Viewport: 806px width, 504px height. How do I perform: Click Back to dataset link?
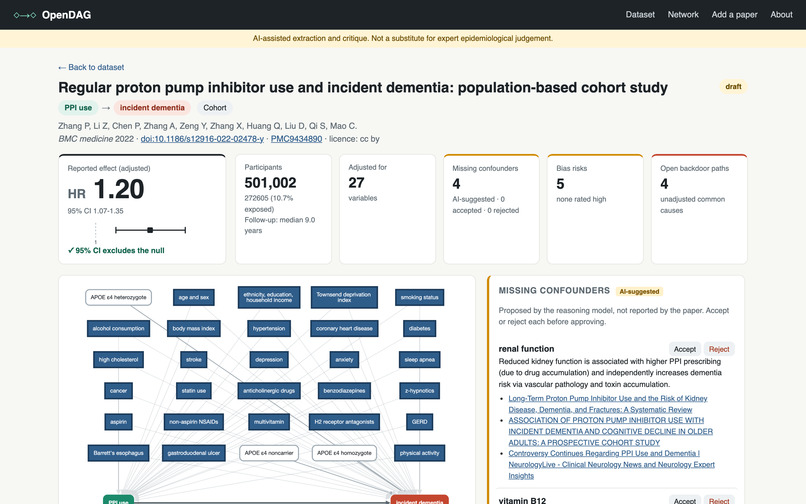pyautogui.click(x=91, y=67)
